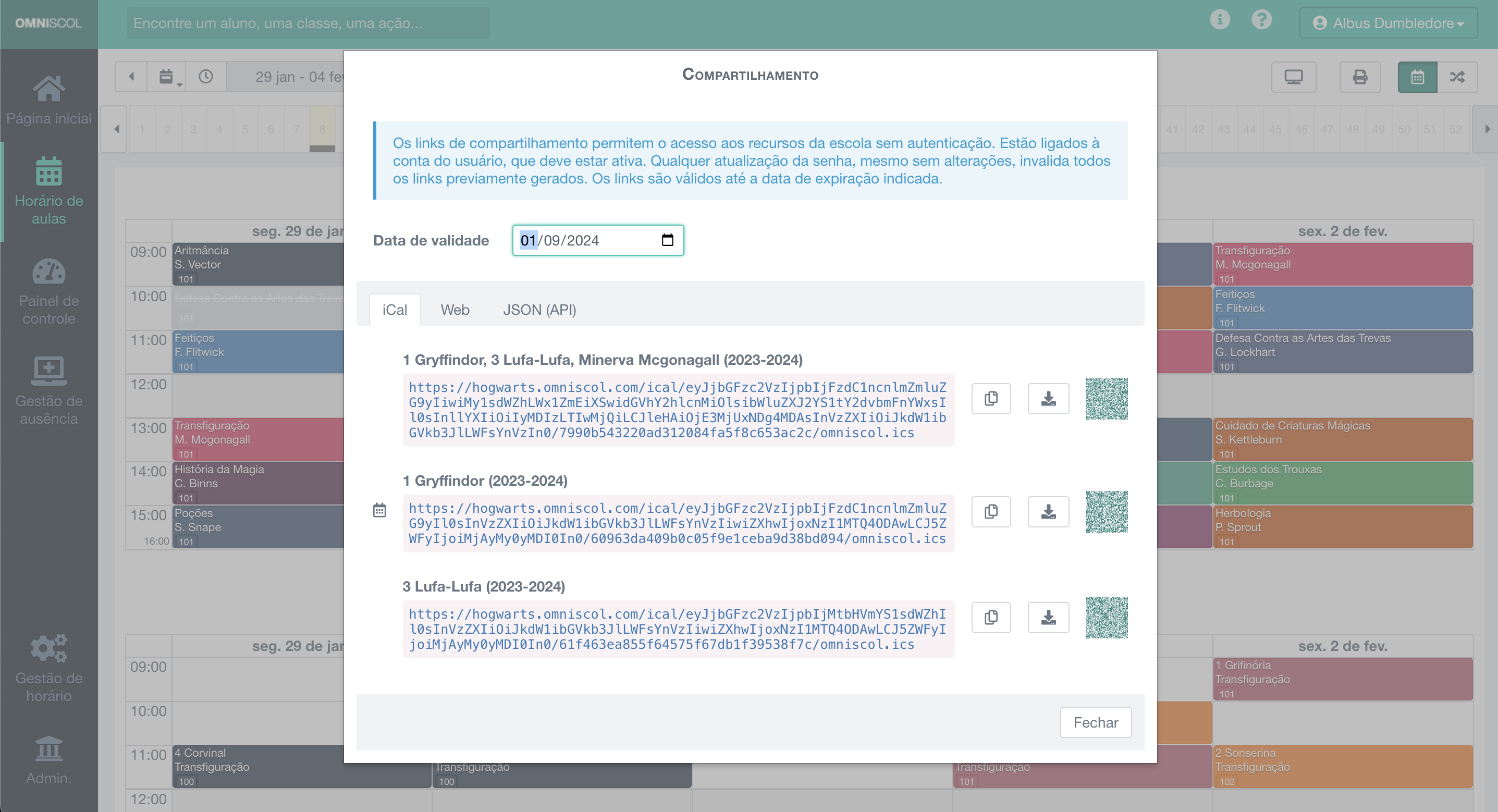
Task: Open the Admin section in the sidebar
Action: [49, 759]
